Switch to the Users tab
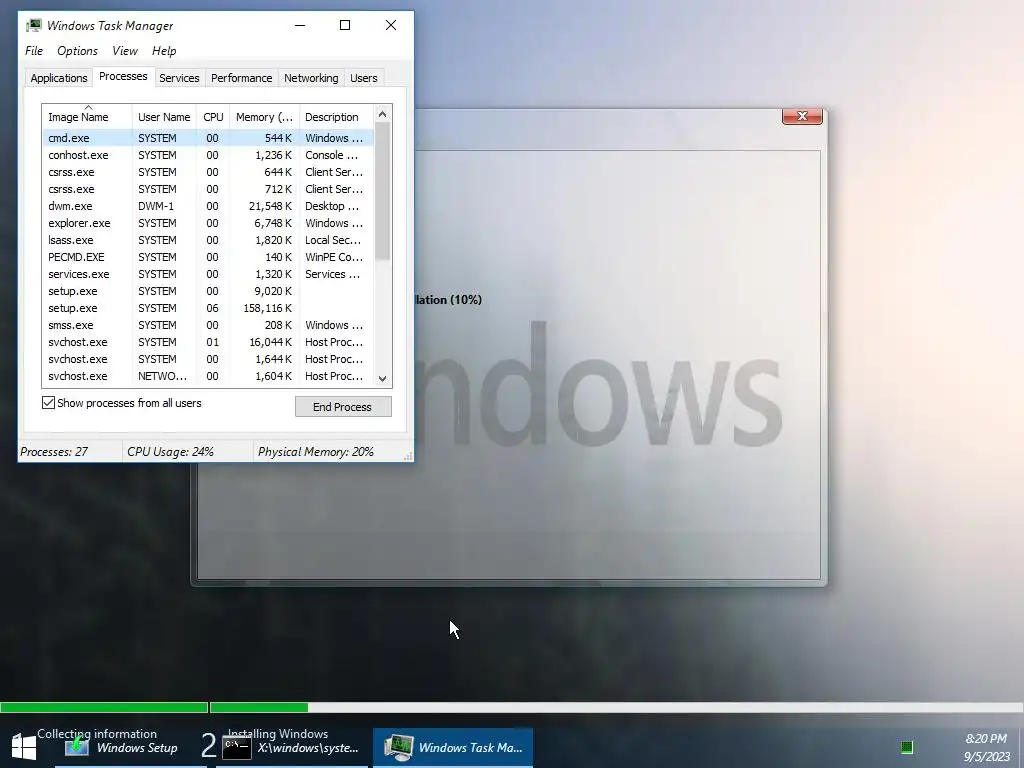 (x=364, y=78)
